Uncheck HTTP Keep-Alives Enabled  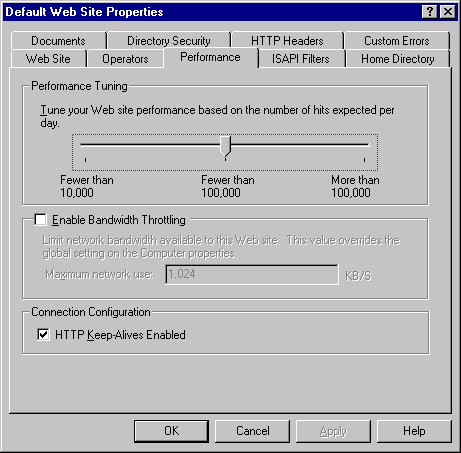pos(43,334)
